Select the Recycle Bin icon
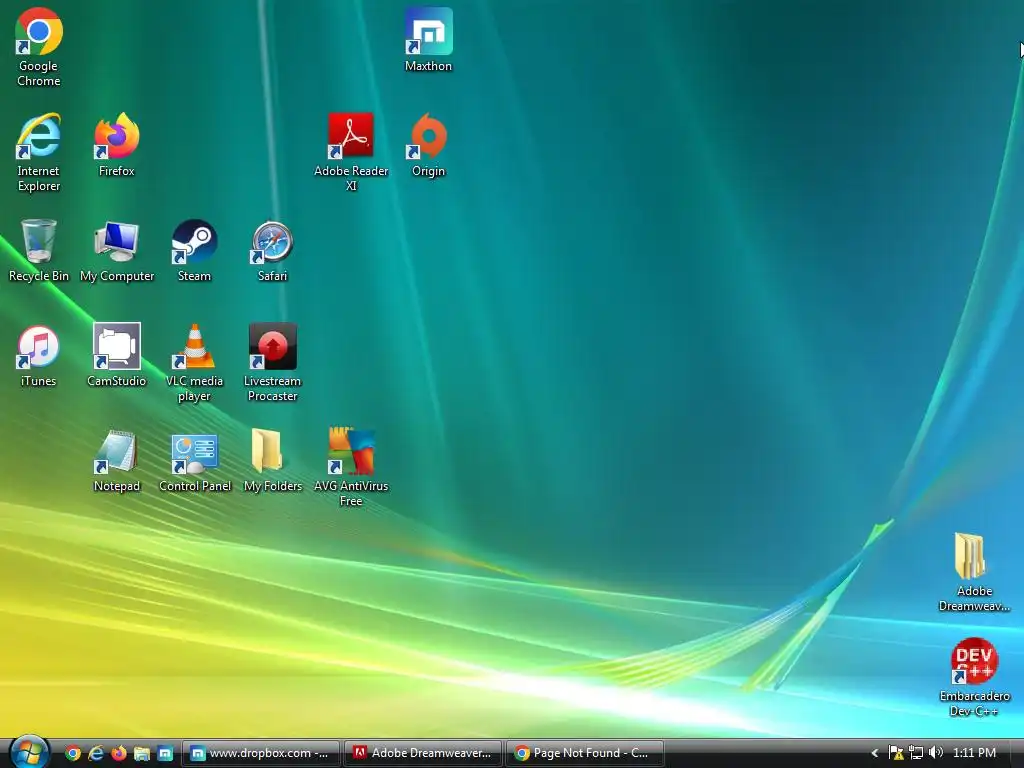 (x=39, y=250)
